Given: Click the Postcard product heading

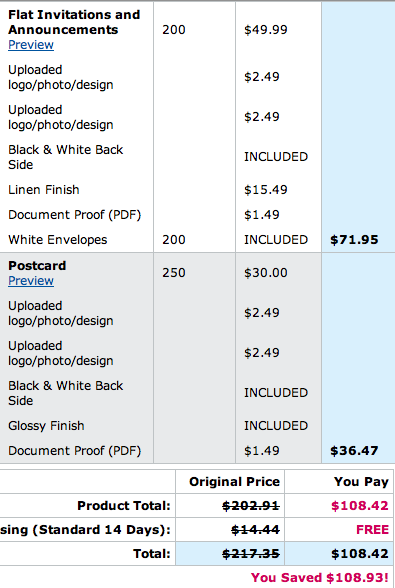Looking at the screenshot, I should (37, 266).
